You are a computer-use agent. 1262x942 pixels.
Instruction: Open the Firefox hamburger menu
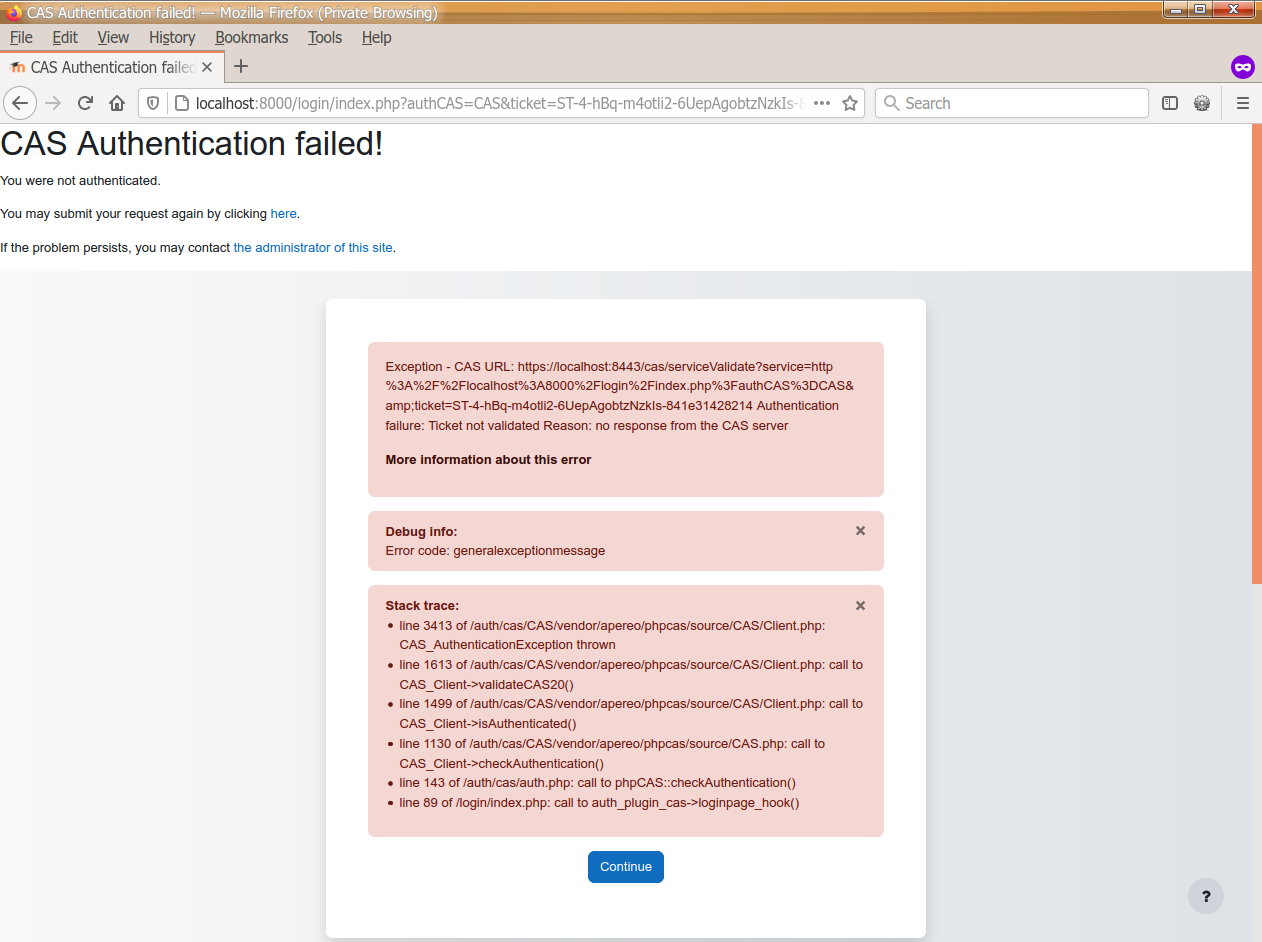point(1243,103)
